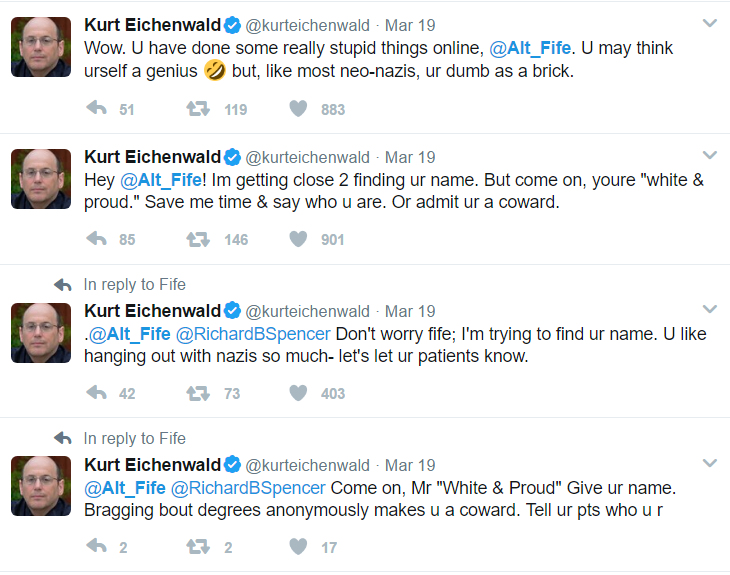Reply to the tweet with 85 replies

coord(97,239)
